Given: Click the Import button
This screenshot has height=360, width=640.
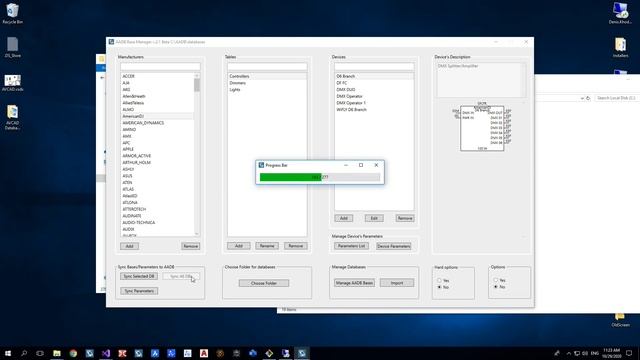Looking at the screenshot, I should (397, 283).
